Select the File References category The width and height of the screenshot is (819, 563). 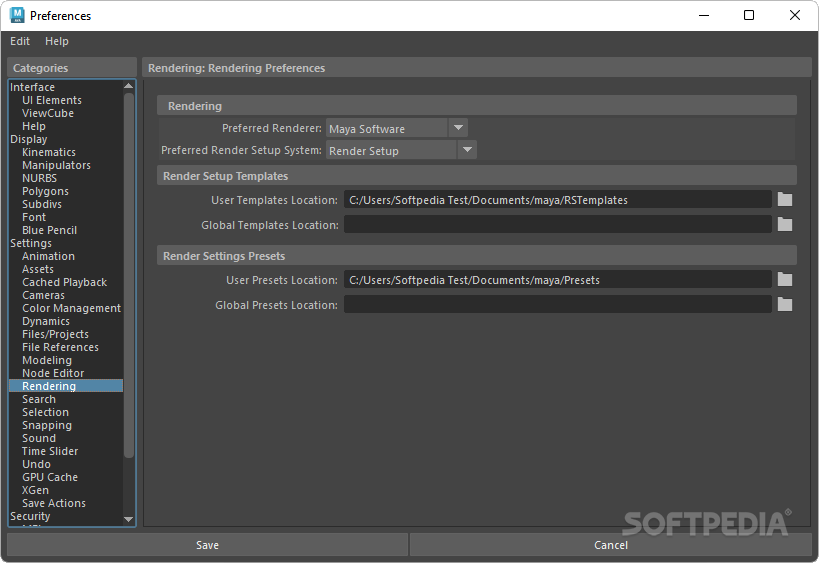point(60,347)
